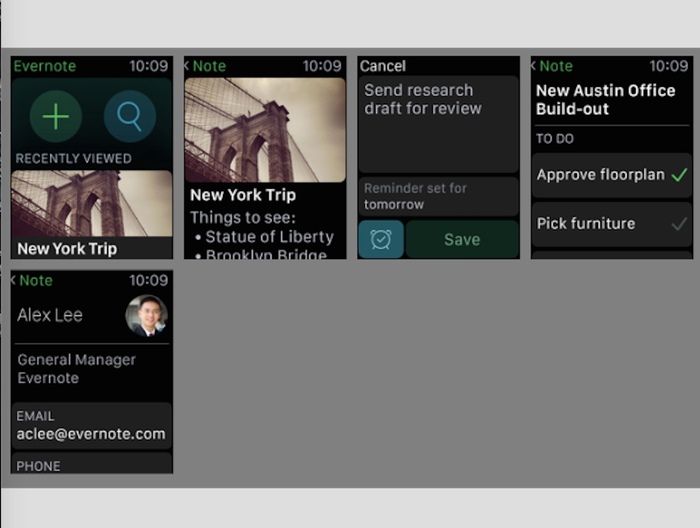Go back via Note chevron on Alex Lee card
The height and width of the screenshot is (528, 700).
coord(31,280)
